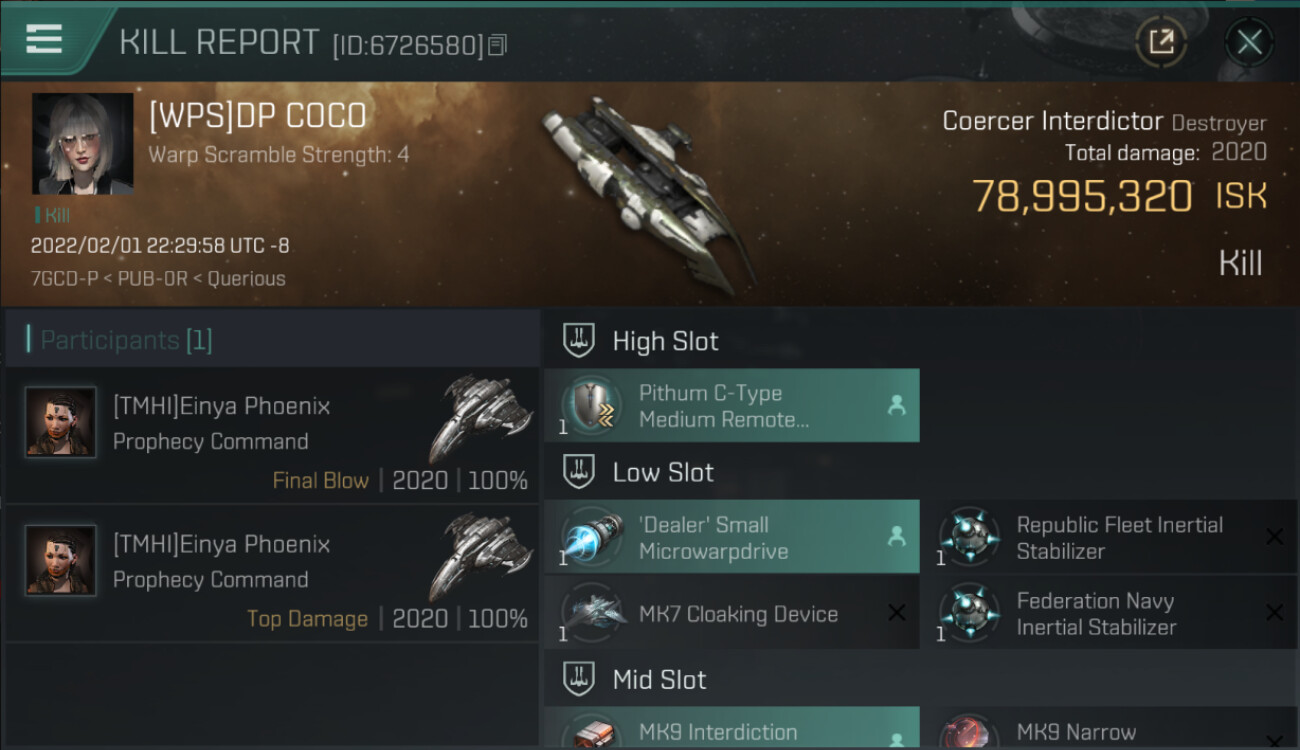This screenshot has width=1300, height=750.
Task: Open the Final Blow participant Einya Phoenix
Action: coord(272,436)
